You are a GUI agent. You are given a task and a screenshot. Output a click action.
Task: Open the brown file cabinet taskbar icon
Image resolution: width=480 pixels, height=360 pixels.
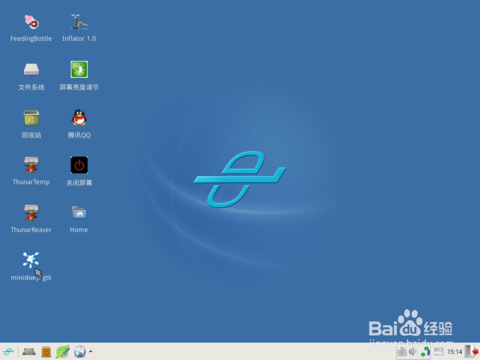click(46, 352)
